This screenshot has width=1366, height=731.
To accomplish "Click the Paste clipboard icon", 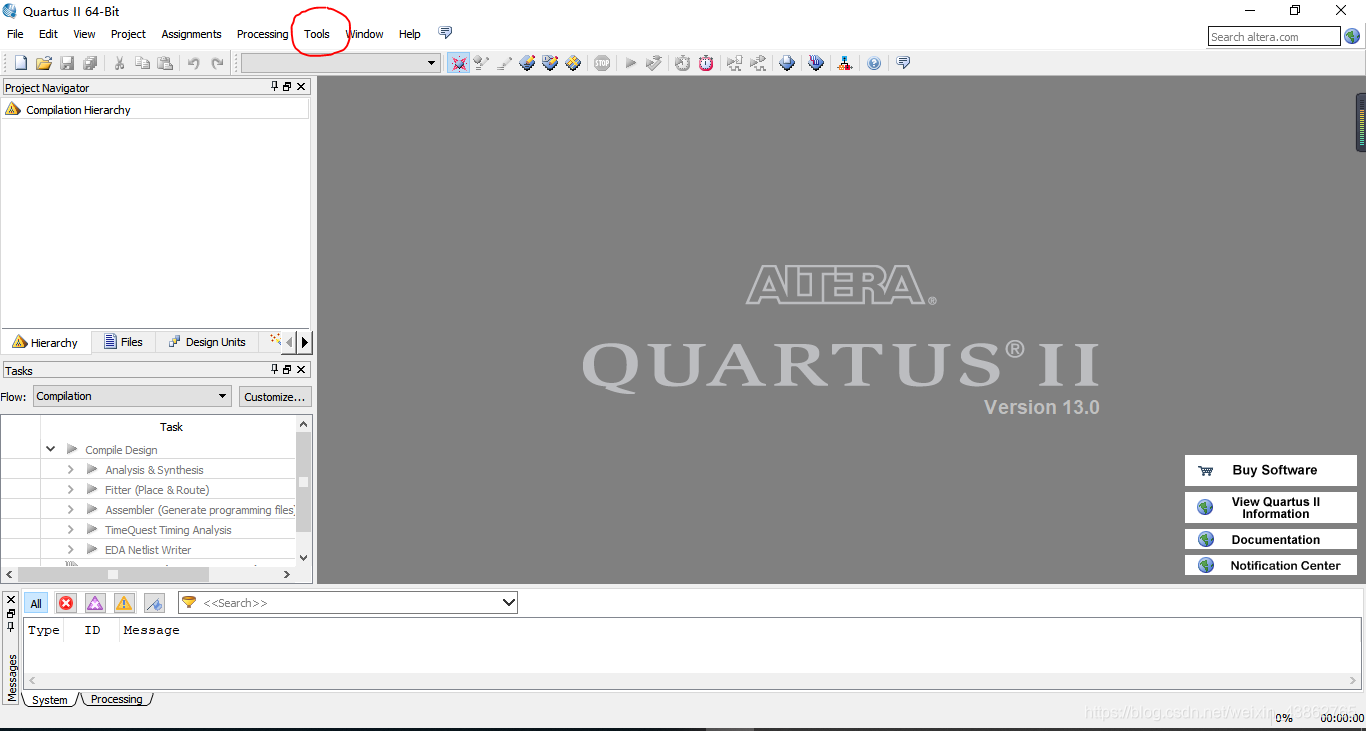I will [165, 63].
